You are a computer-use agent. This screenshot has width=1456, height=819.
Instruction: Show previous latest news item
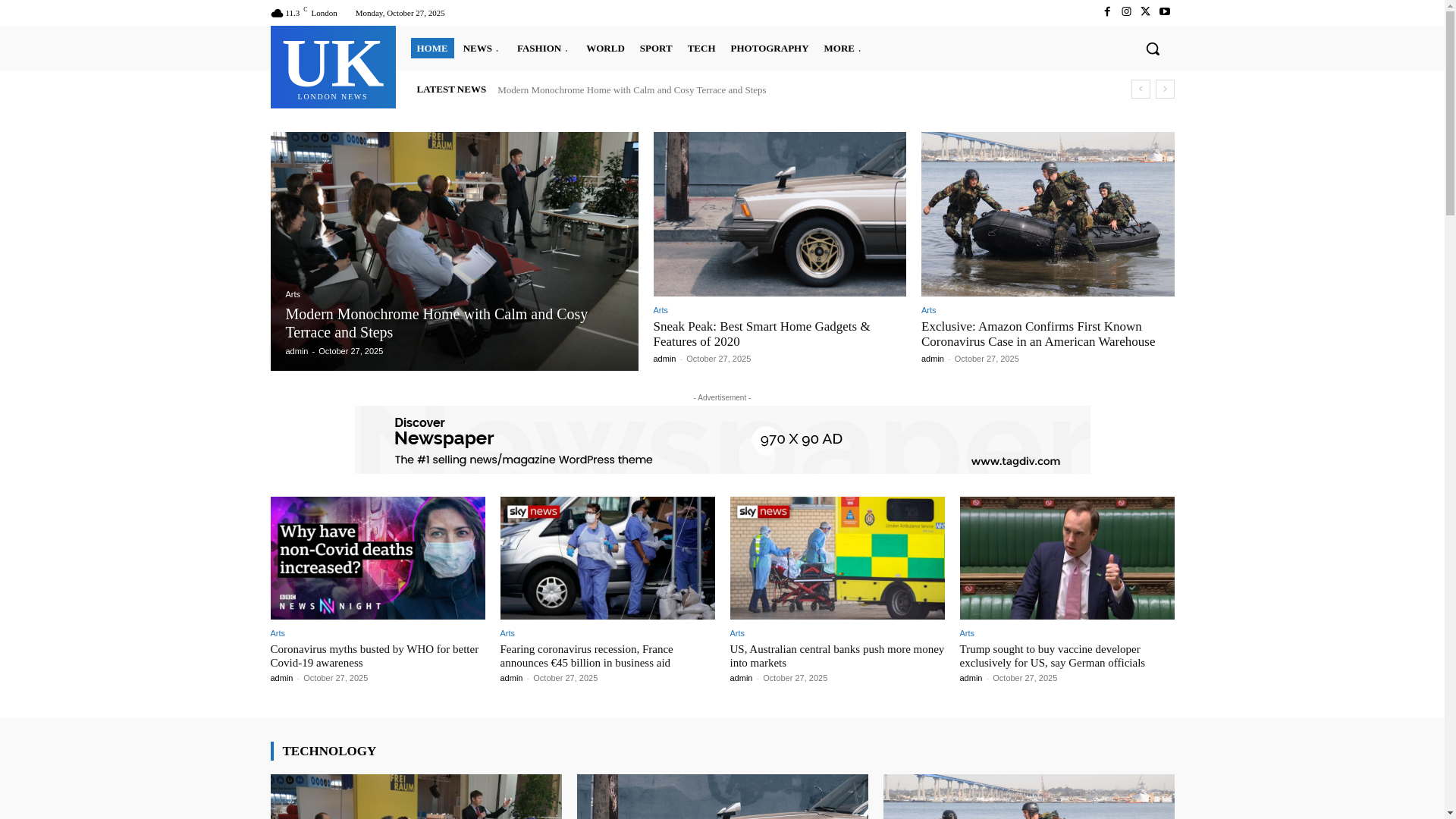click(x=1140, y=89)
